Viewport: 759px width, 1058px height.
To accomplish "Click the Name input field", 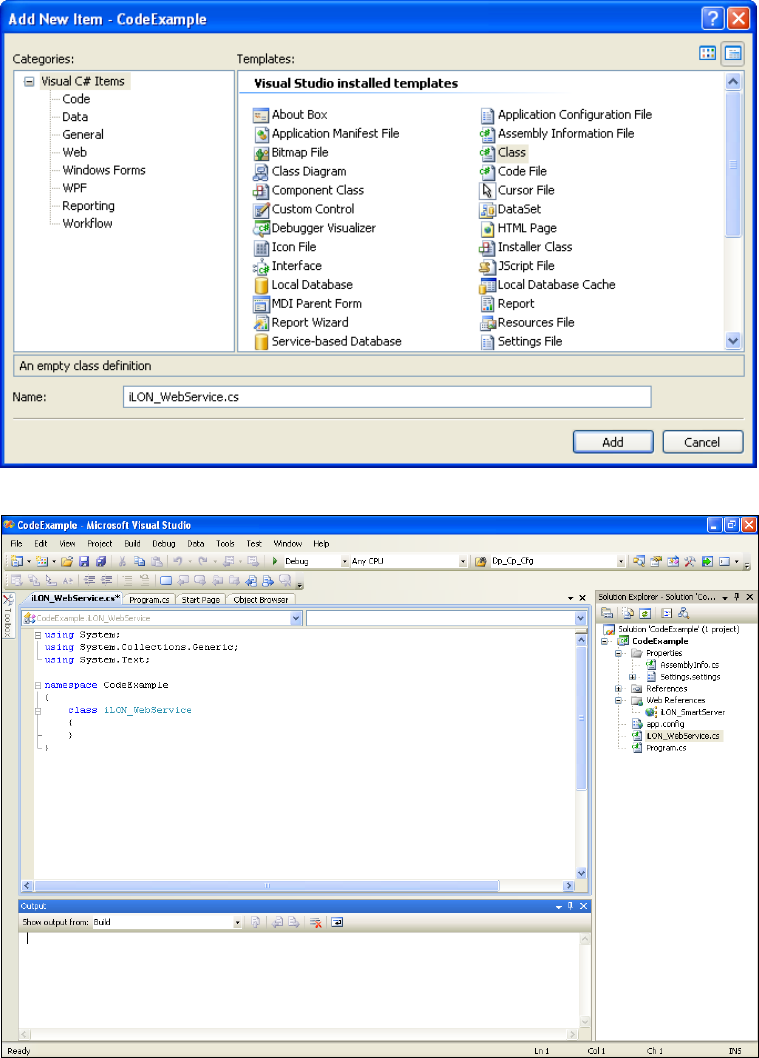I will coord(387,397).
